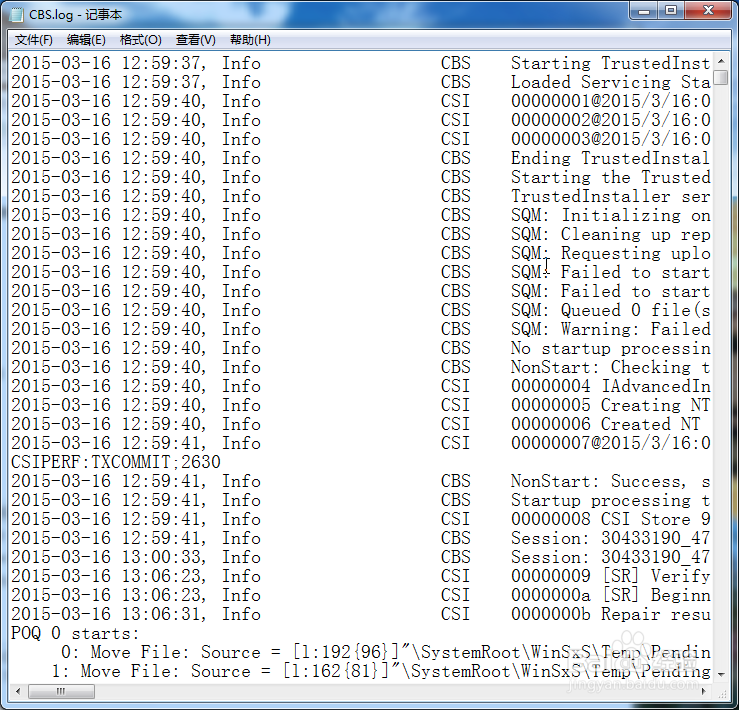
Task: Click '1: Move File: Source' line
Action: tap(381, 671)
